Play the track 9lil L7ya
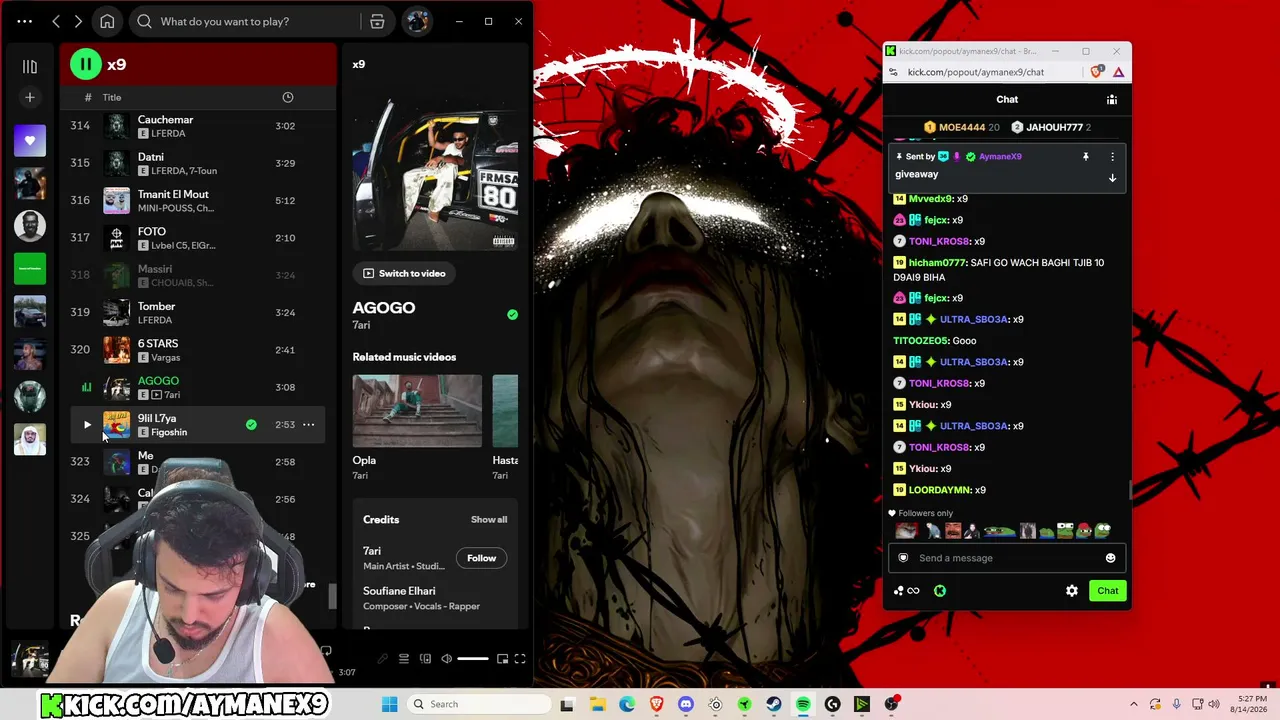Screen dimensions: 1280x720 (87, 425)
